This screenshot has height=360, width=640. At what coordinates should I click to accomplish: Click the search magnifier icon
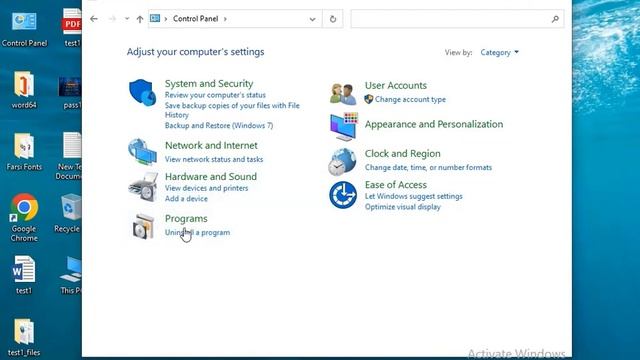(x=555, y=19)
